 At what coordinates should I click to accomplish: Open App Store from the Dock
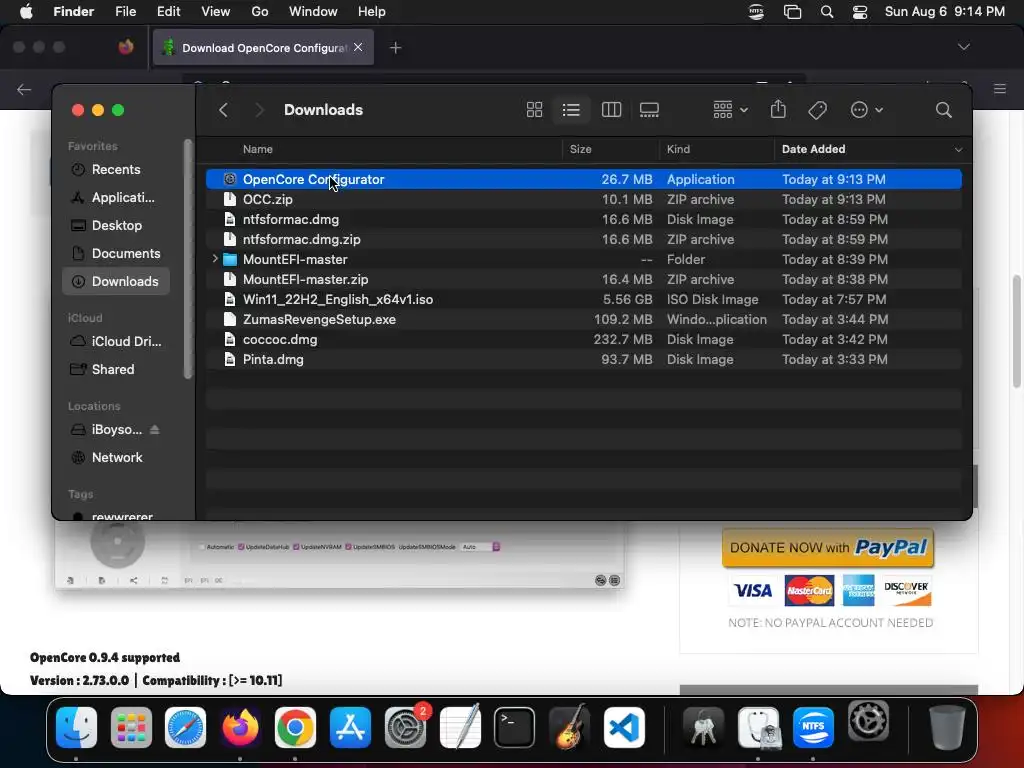click(350, 728)
